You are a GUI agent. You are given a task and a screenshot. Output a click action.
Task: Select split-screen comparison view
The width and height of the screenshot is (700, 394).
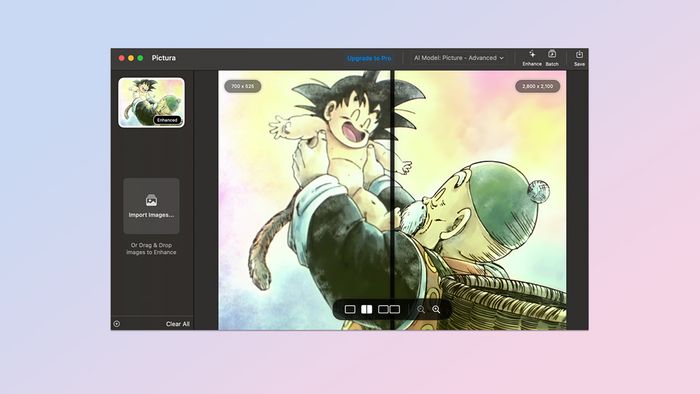pyautogui.click(x=367, y=309)
